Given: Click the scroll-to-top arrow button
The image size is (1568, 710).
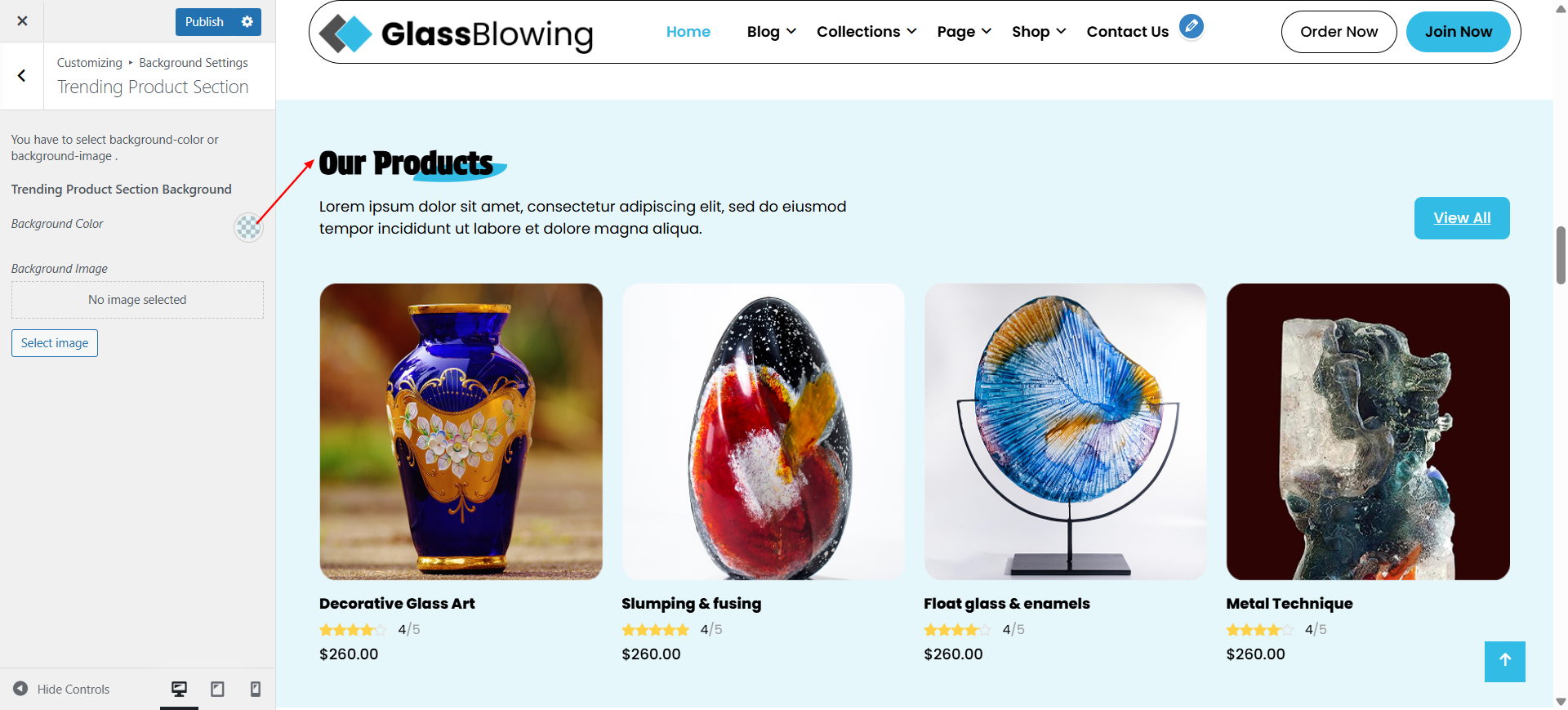Looking at the screenshot, I should click(x=1504, y=661).
